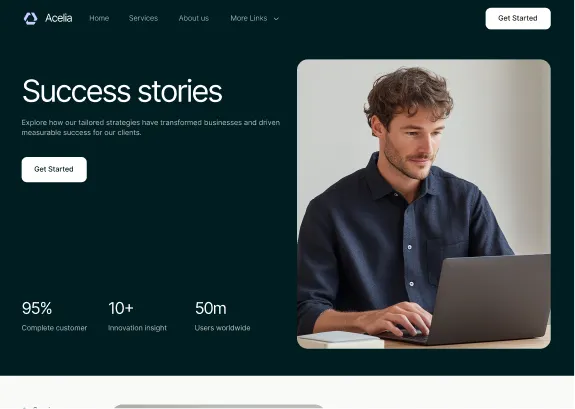
Task: Click the tailored strategies description paragraph
Action: [x=151, y=127]
